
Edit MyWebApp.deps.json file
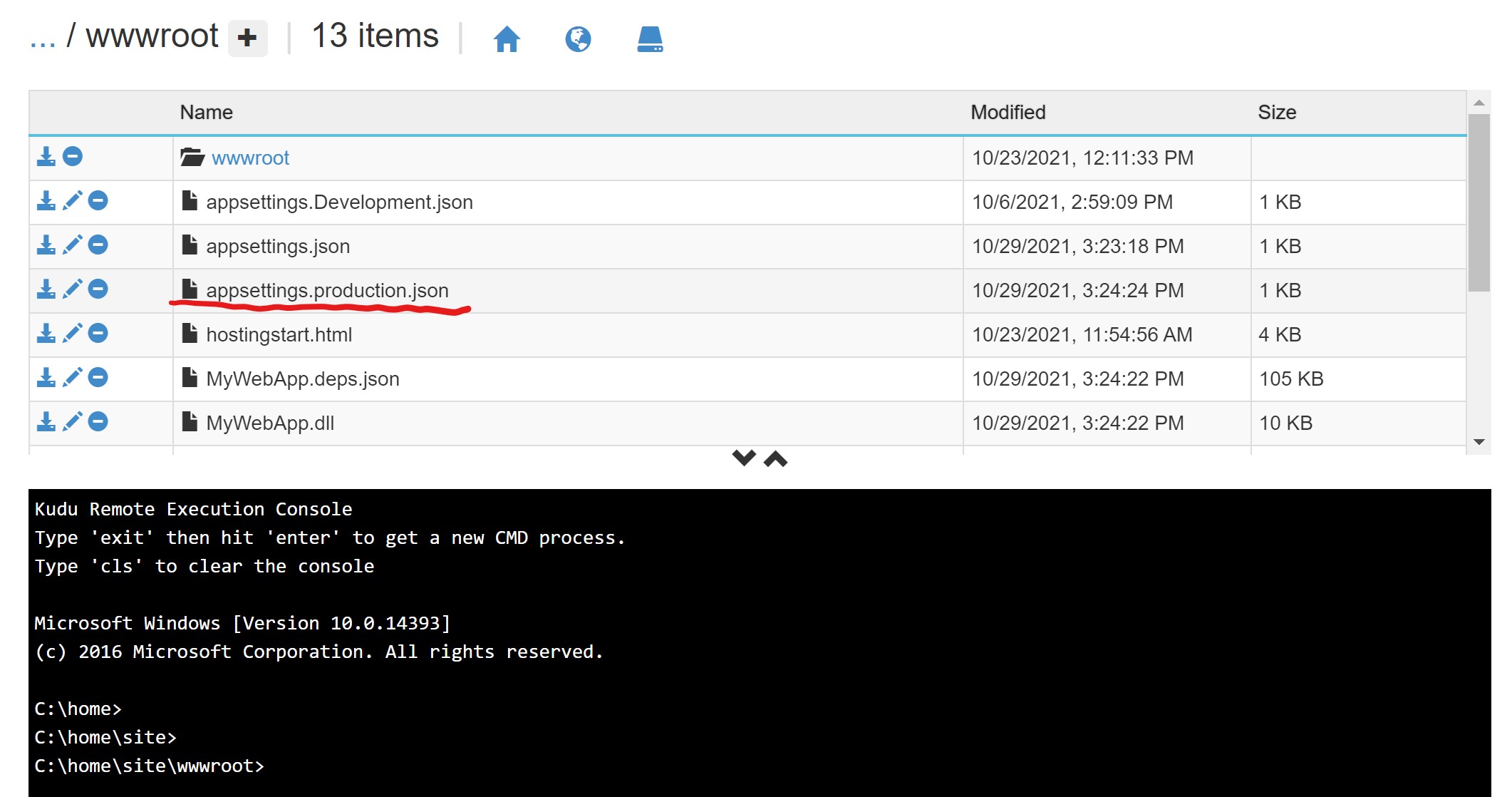pos(72,378)
